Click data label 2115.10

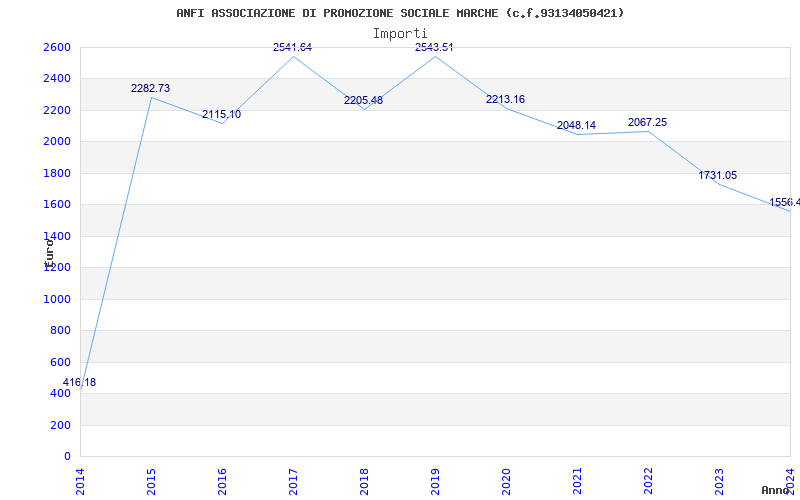221,115
